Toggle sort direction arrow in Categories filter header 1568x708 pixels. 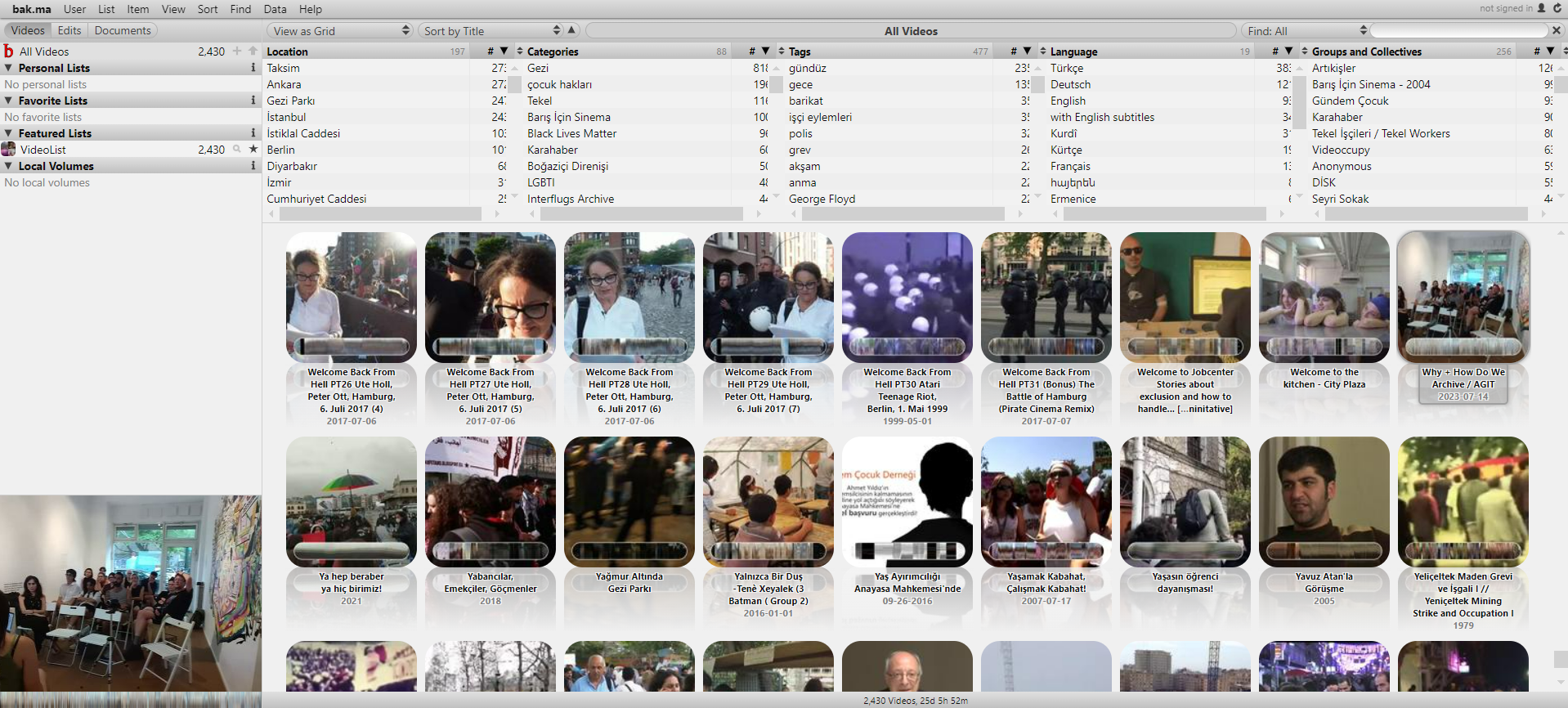[766, 52]
